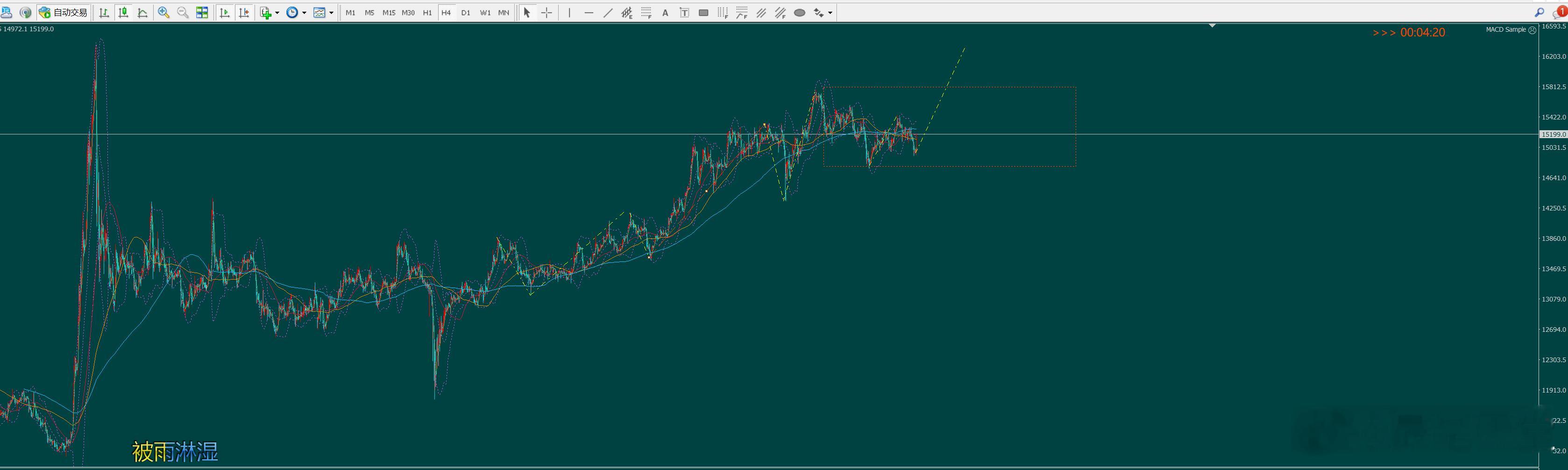Image resolution: width=1568 pixels, height=470 pixels.
Task: Click the 13469.5 price scale value
Action: pos(1554,269)
